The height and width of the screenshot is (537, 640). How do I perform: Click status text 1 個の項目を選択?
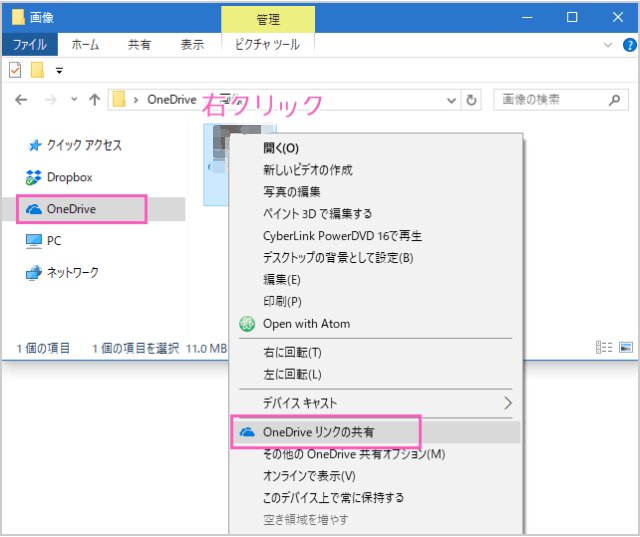pos(136,348)
